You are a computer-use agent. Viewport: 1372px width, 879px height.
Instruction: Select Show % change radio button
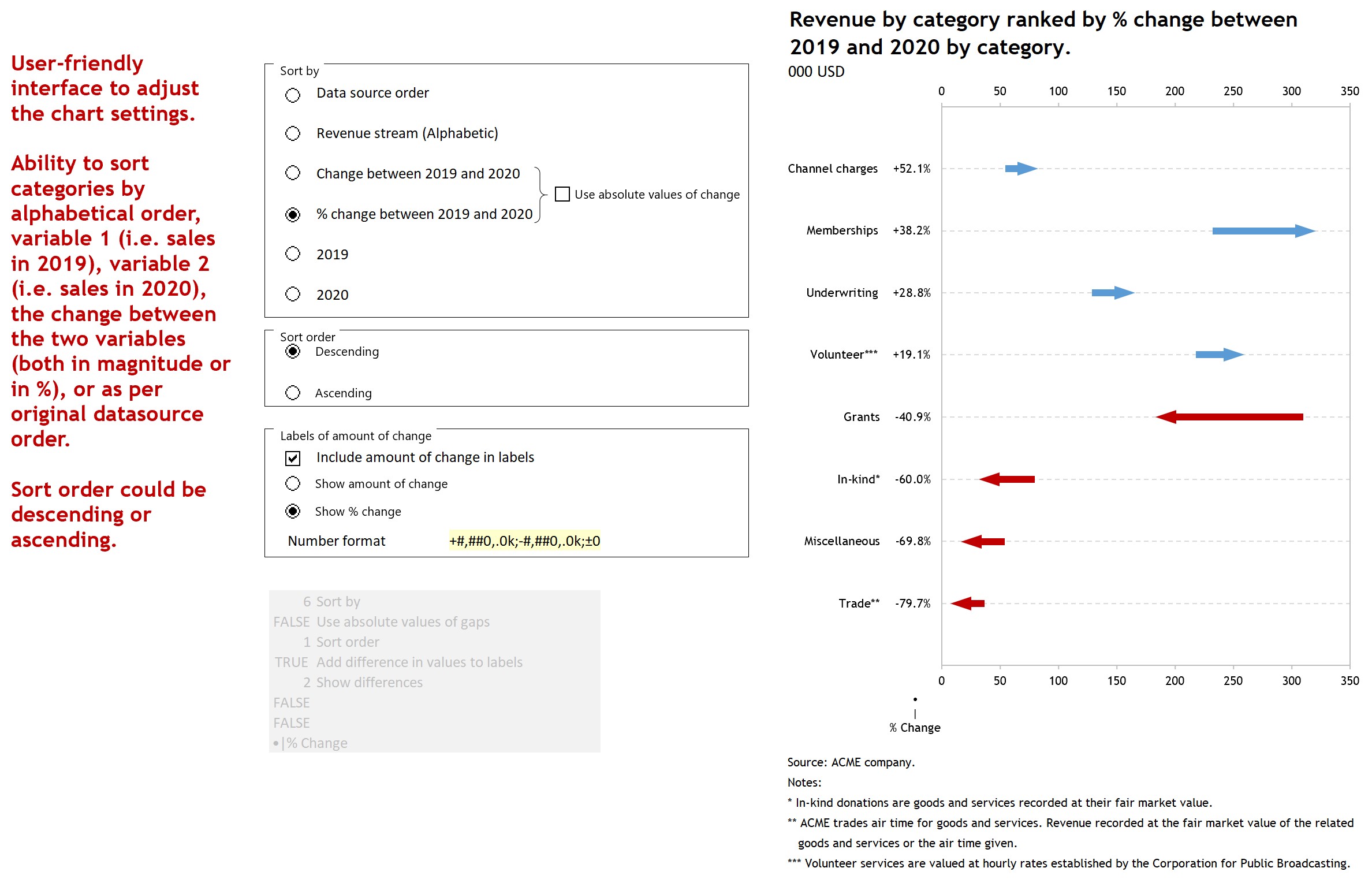point(293,511)
